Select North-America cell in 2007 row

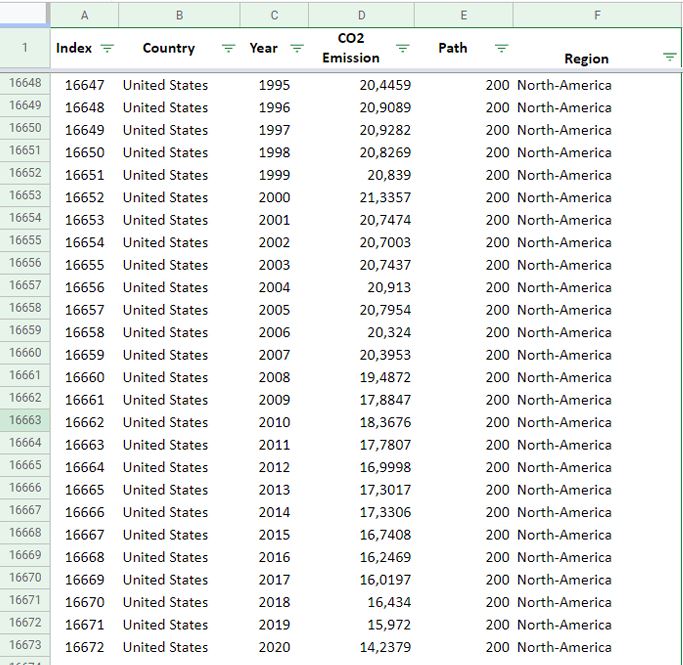[x=597, y=355]
